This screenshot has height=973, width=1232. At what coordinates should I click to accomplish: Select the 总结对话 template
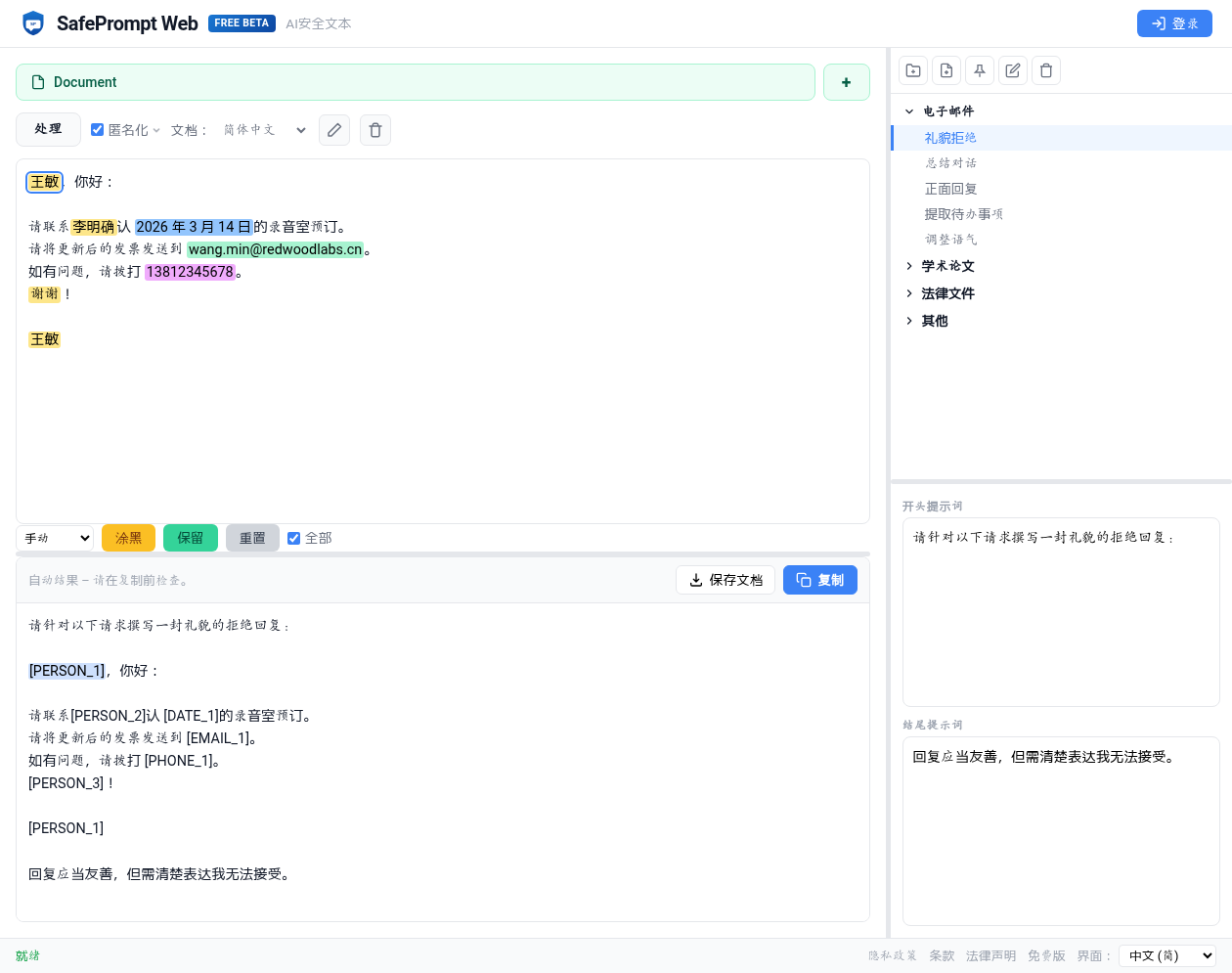coord(953,162)
